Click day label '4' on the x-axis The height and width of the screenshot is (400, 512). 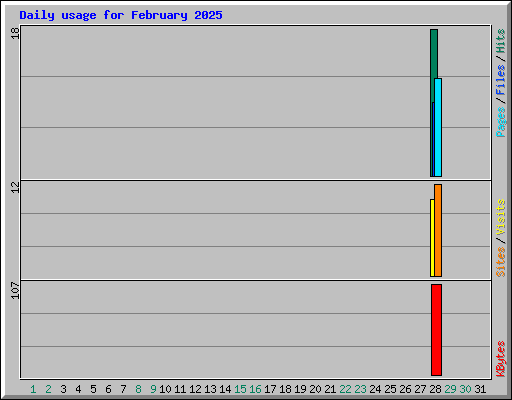point(78,389)
